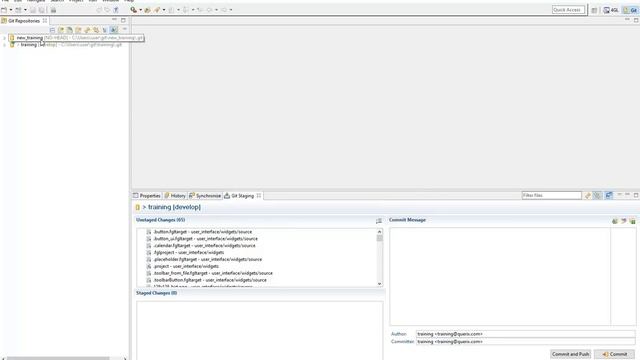Click the Save All toolbar icon

pos(41,10)
